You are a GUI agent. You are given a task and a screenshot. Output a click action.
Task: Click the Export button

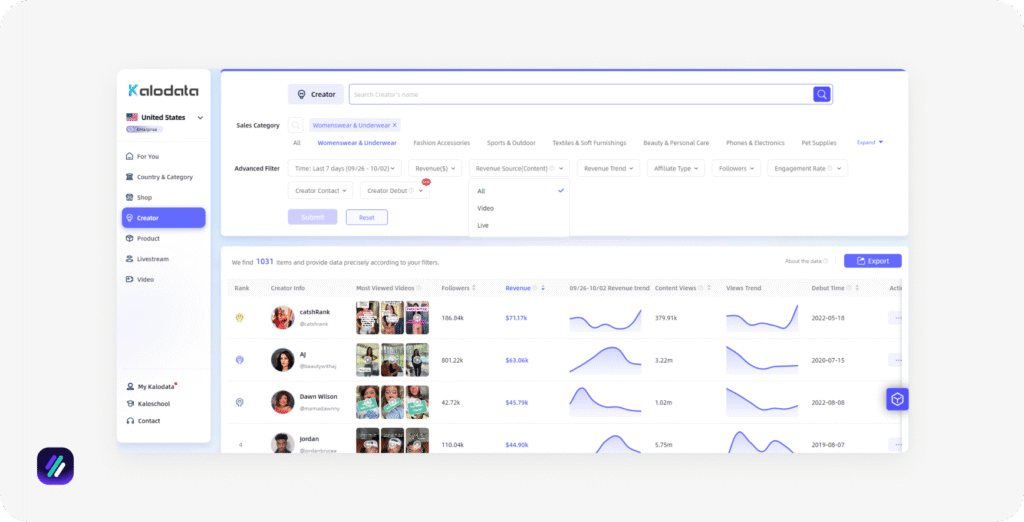click(x=872, y=261)
